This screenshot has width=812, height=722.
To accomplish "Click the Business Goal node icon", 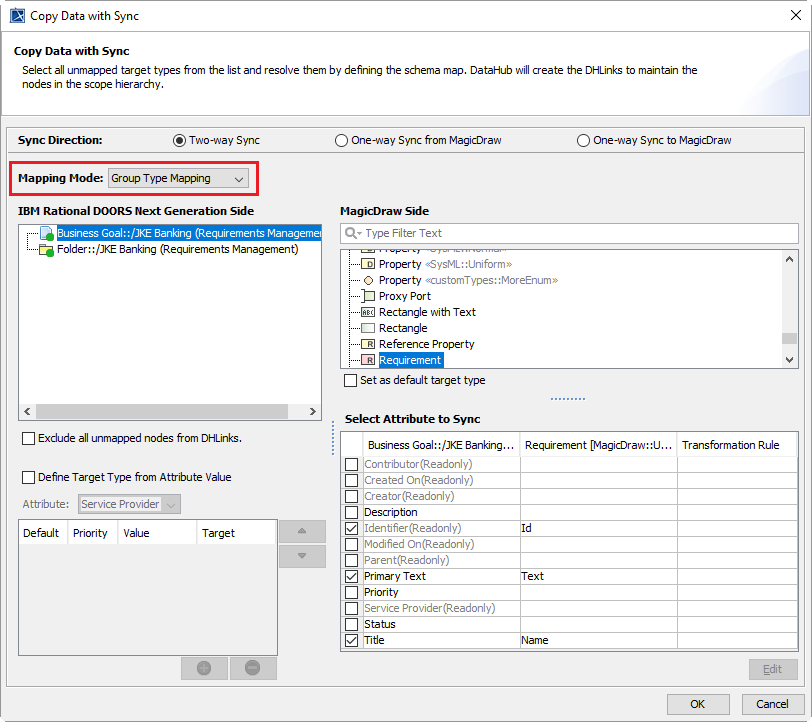I will pyautogui.click(x=46, y=234).
